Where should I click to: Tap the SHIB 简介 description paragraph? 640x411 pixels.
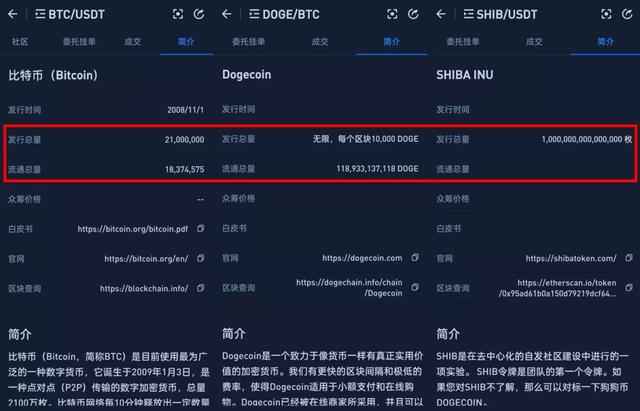pos(532,379)
